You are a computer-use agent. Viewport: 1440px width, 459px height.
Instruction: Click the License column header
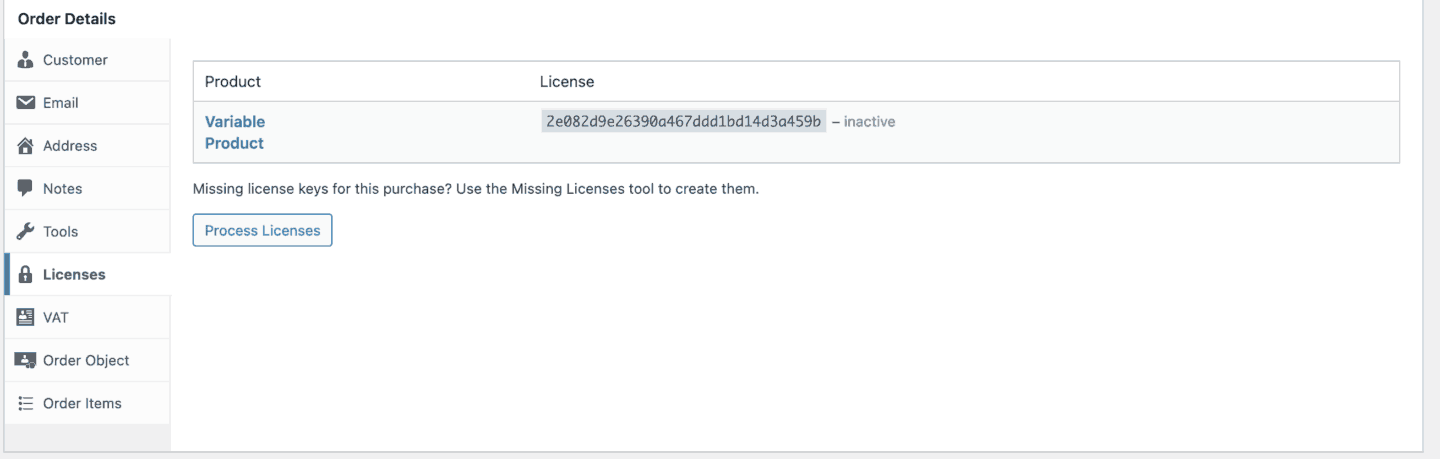(567, 81)
